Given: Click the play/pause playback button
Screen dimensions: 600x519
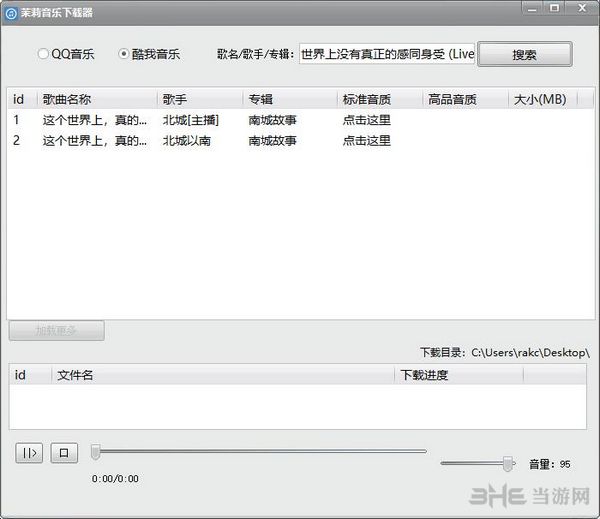Looking at the screenshot, I should [x=29, y=453].
